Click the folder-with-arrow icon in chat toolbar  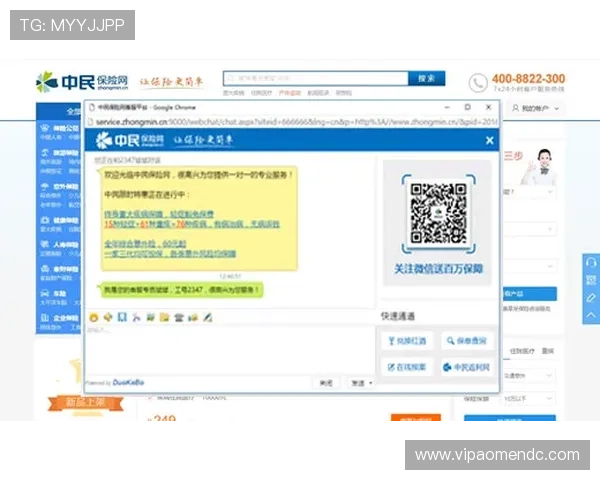(x=193, y=317)
